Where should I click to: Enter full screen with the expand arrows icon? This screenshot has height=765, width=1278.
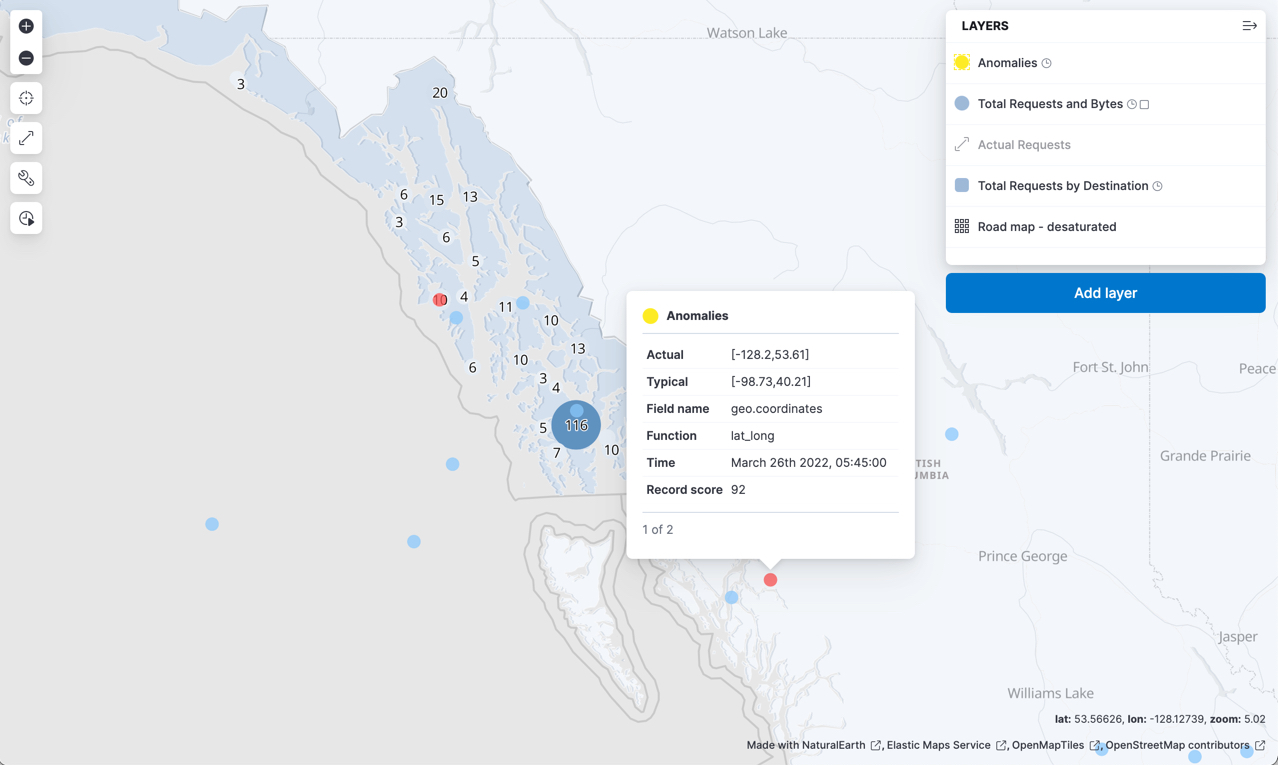26,138
